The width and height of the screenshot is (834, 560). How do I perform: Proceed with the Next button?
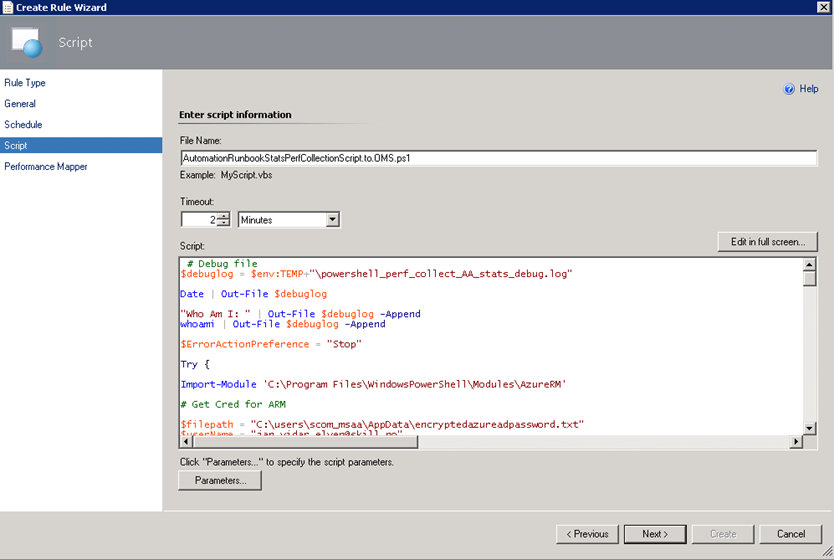click(x=655, y=534)
